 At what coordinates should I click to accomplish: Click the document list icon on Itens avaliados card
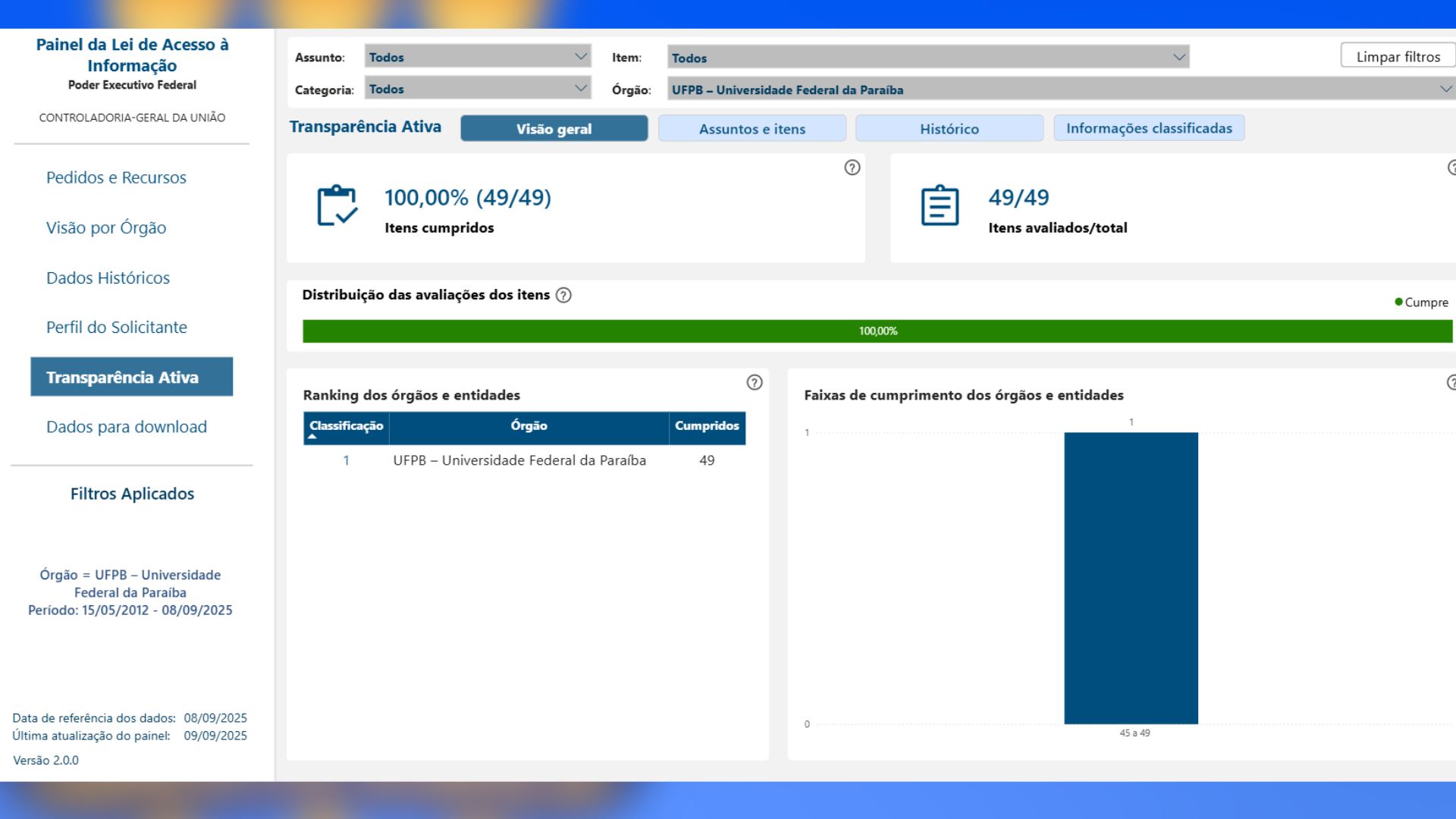pos(940,206)
